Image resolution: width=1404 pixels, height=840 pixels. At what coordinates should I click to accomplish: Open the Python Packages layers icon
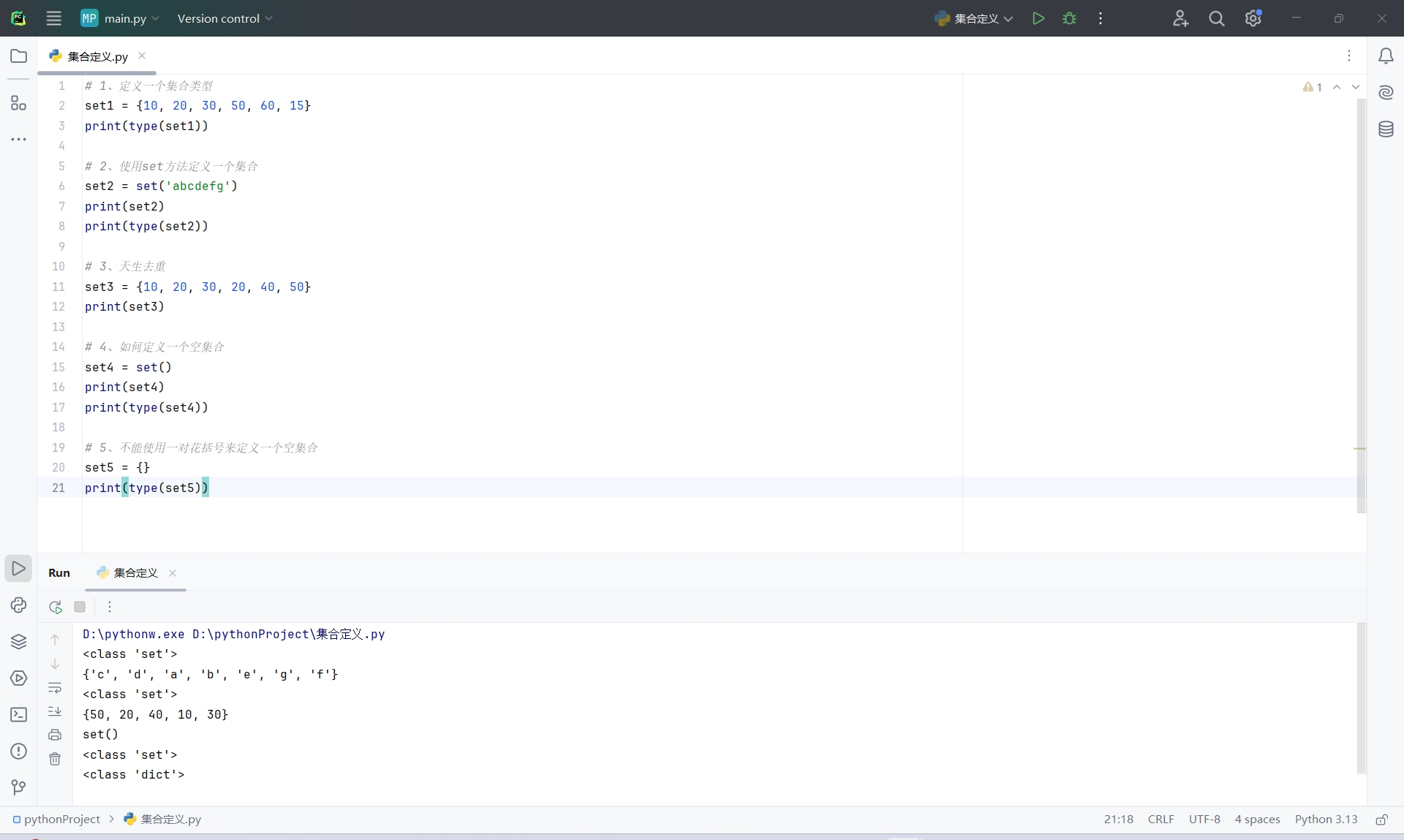point(18,641)
